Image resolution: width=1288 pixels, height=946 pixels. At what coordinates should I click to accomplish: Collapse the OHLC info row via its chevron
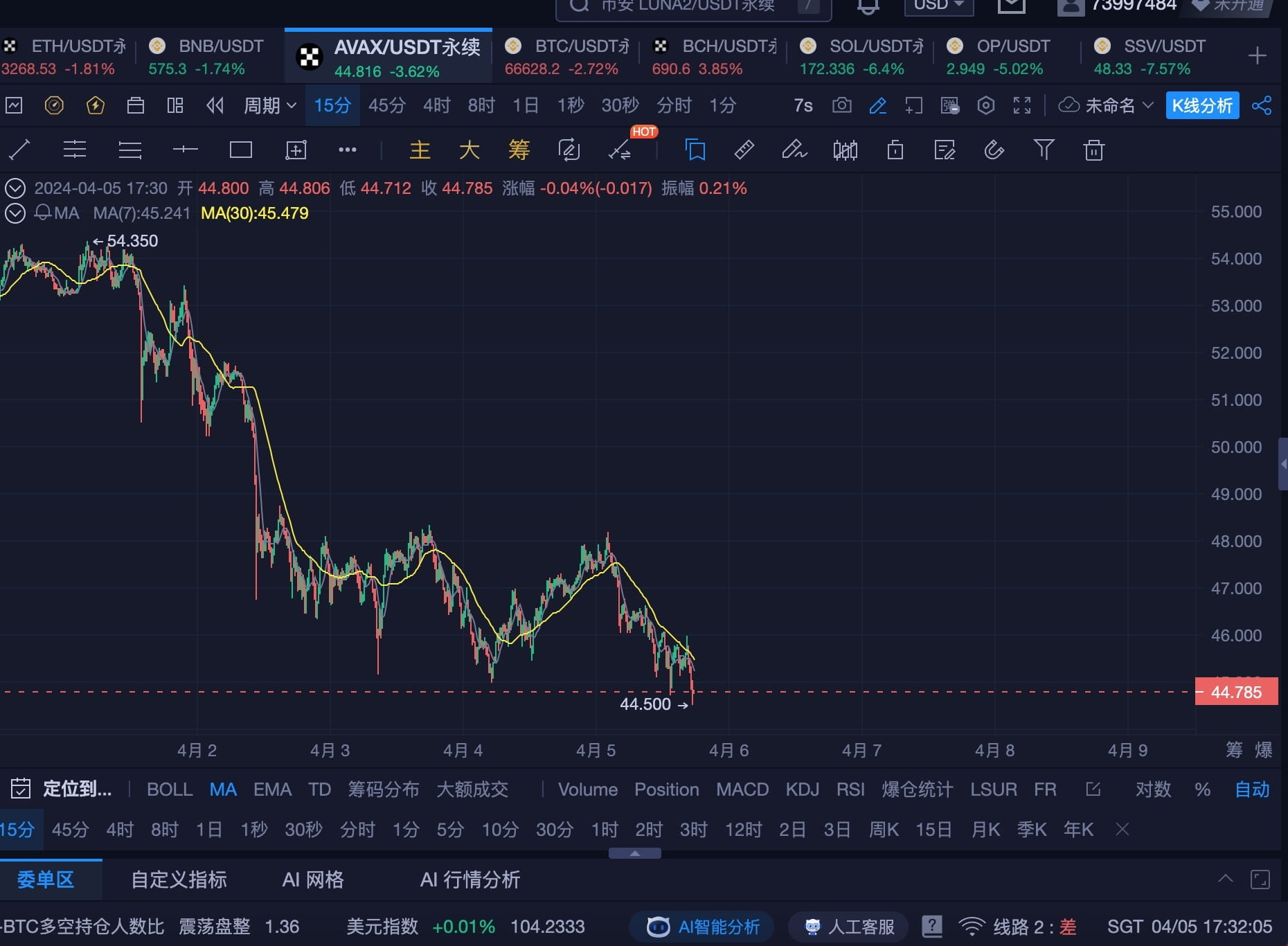click(x=15, y=188)
